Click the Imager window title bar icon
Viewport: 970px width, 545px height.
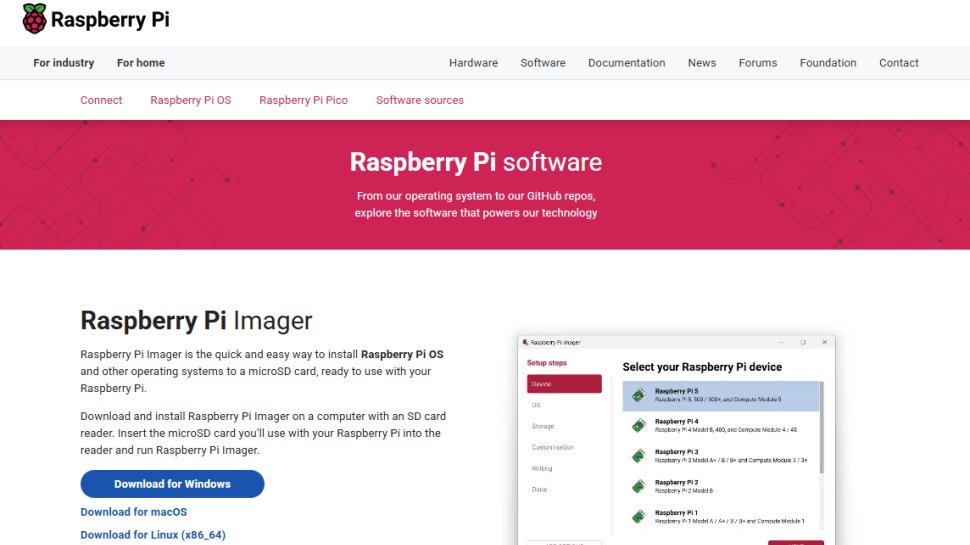525,342
